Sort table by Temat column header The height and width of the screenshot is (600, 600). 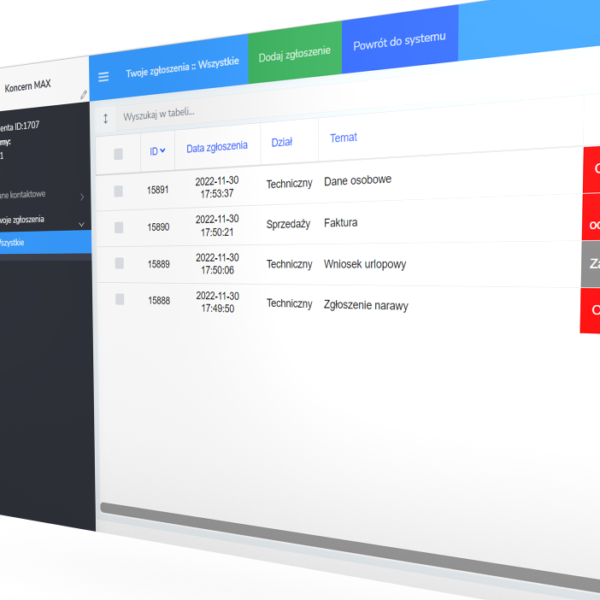click(x=342, y=138)
